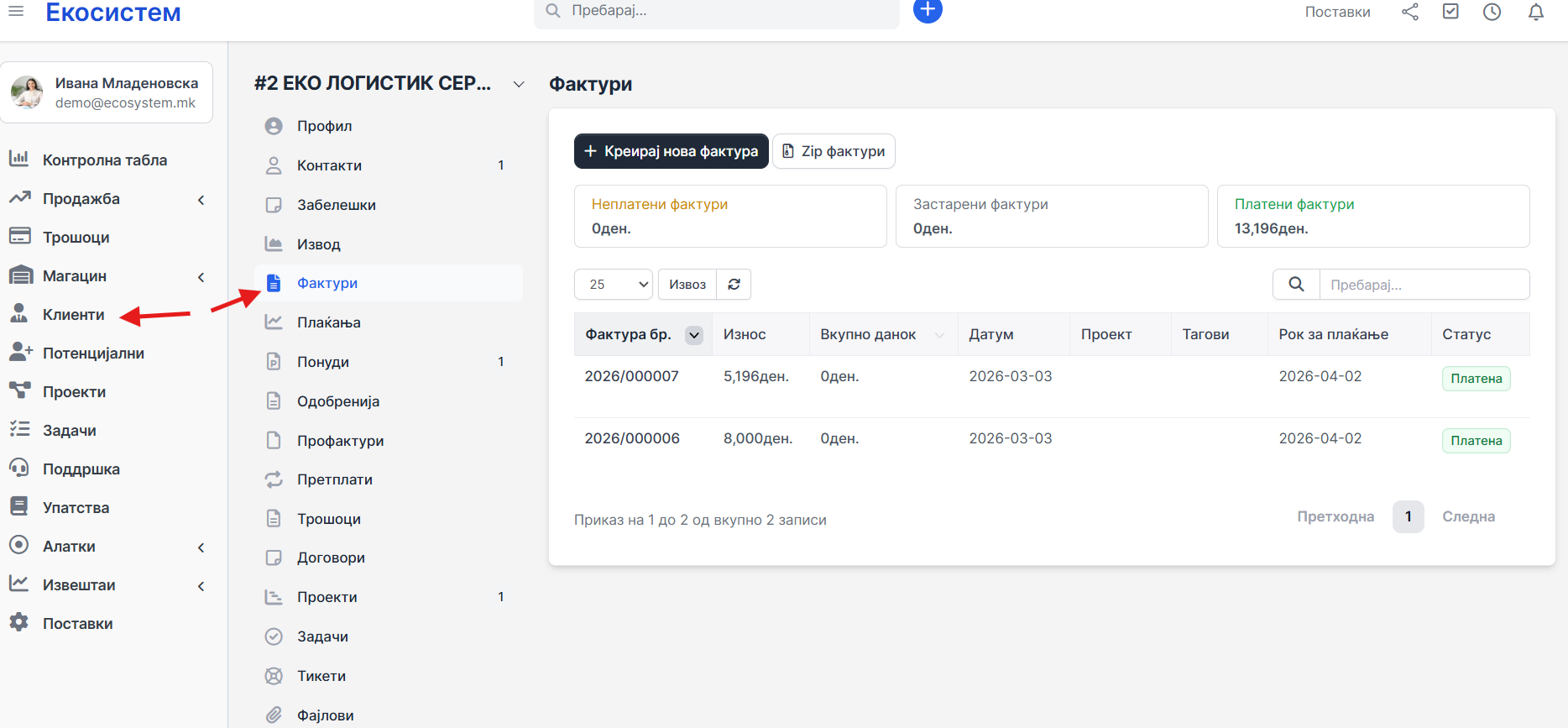Click the blue plus quick-create icon
The height and width of the screenshot is (728, 1568).
(927, 10)
